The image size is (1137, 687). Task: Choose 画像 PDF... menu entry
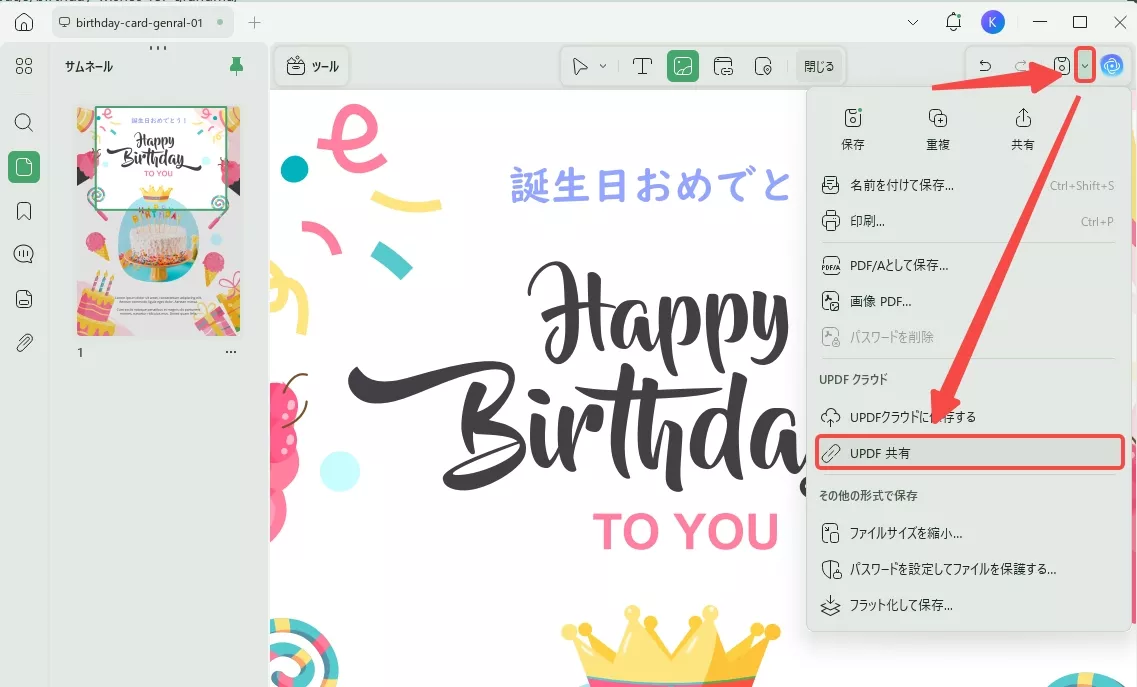969,301
